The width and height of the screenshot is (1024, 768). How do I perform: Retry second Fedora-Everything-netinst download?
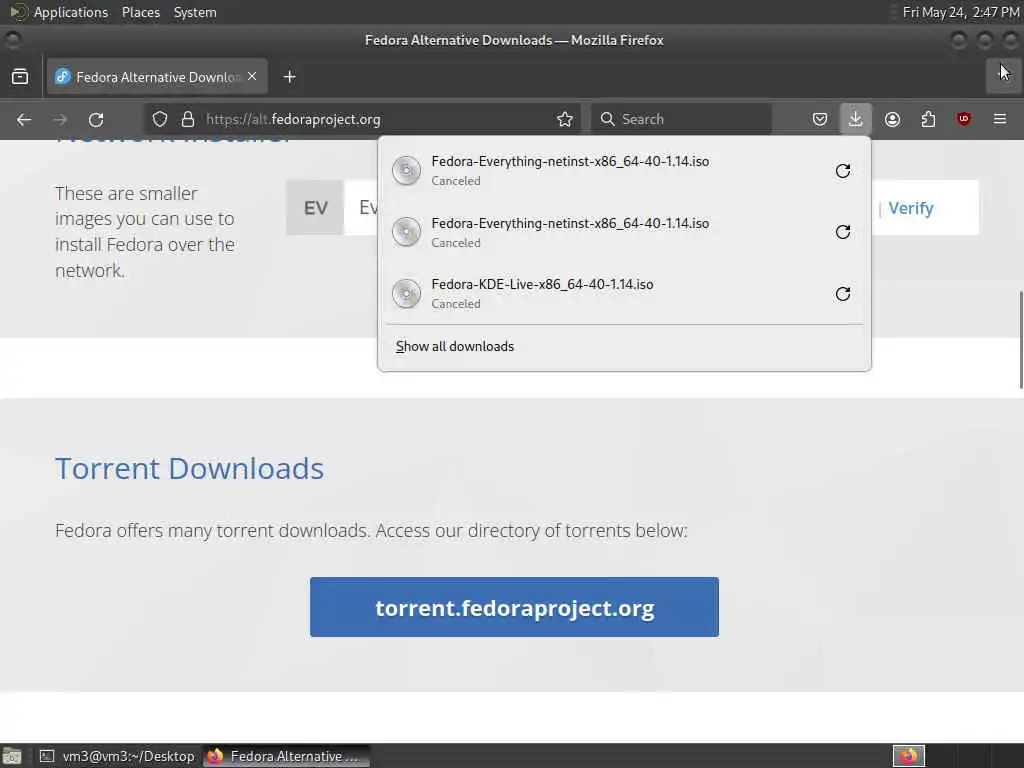(x=843, y=232)
